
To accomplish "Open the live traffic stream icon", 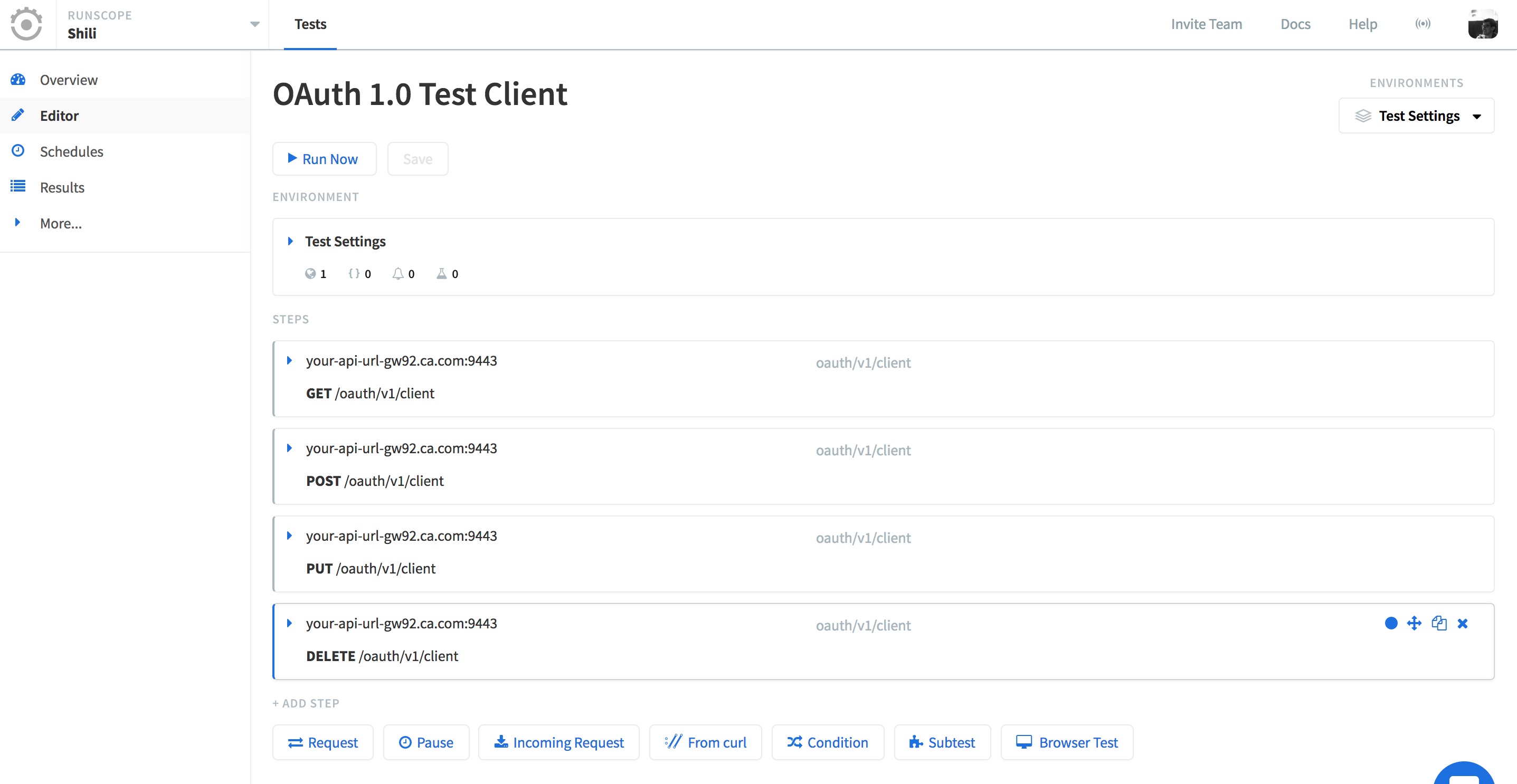I will (x=1423, y=24).
